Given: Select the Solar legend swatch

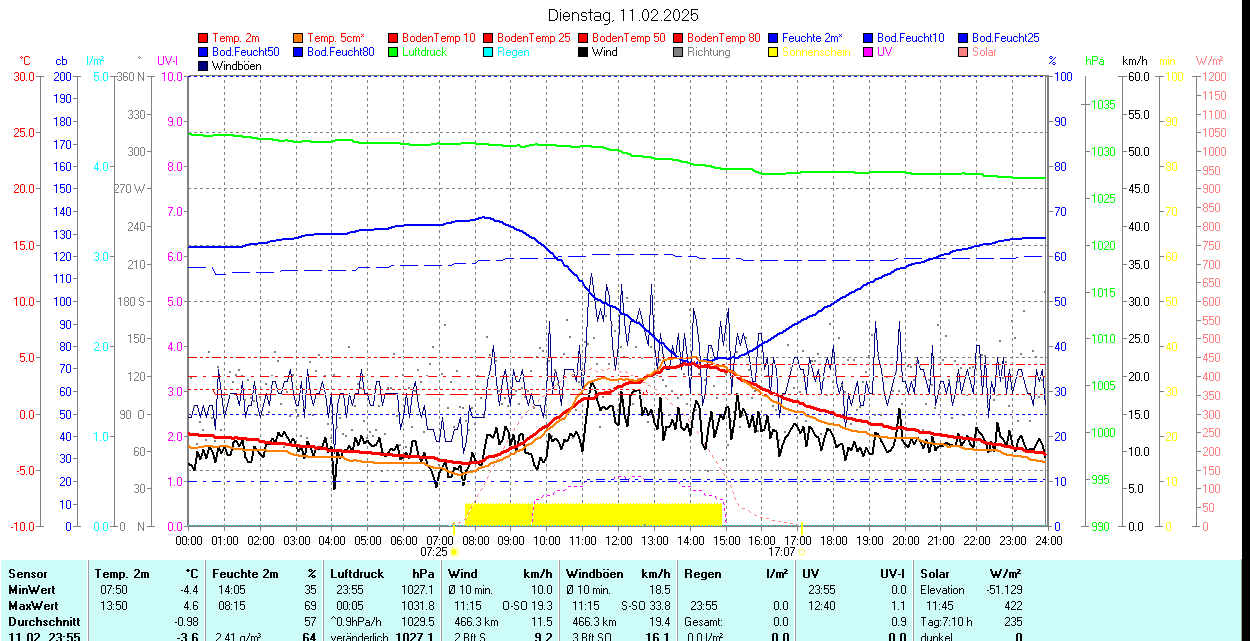Looking at the screenshot, I should coord(963,52).
